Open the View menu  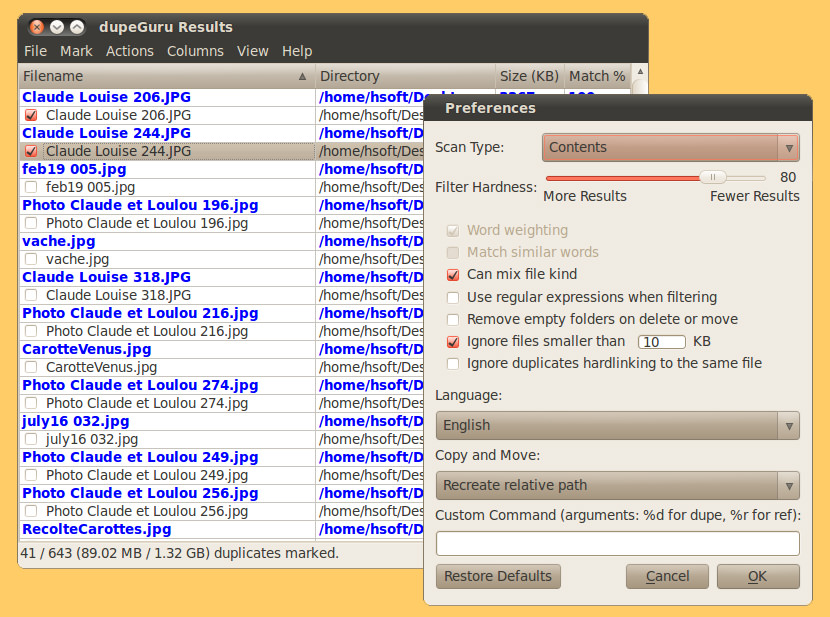pyautogui.click(x=252, y=51)
